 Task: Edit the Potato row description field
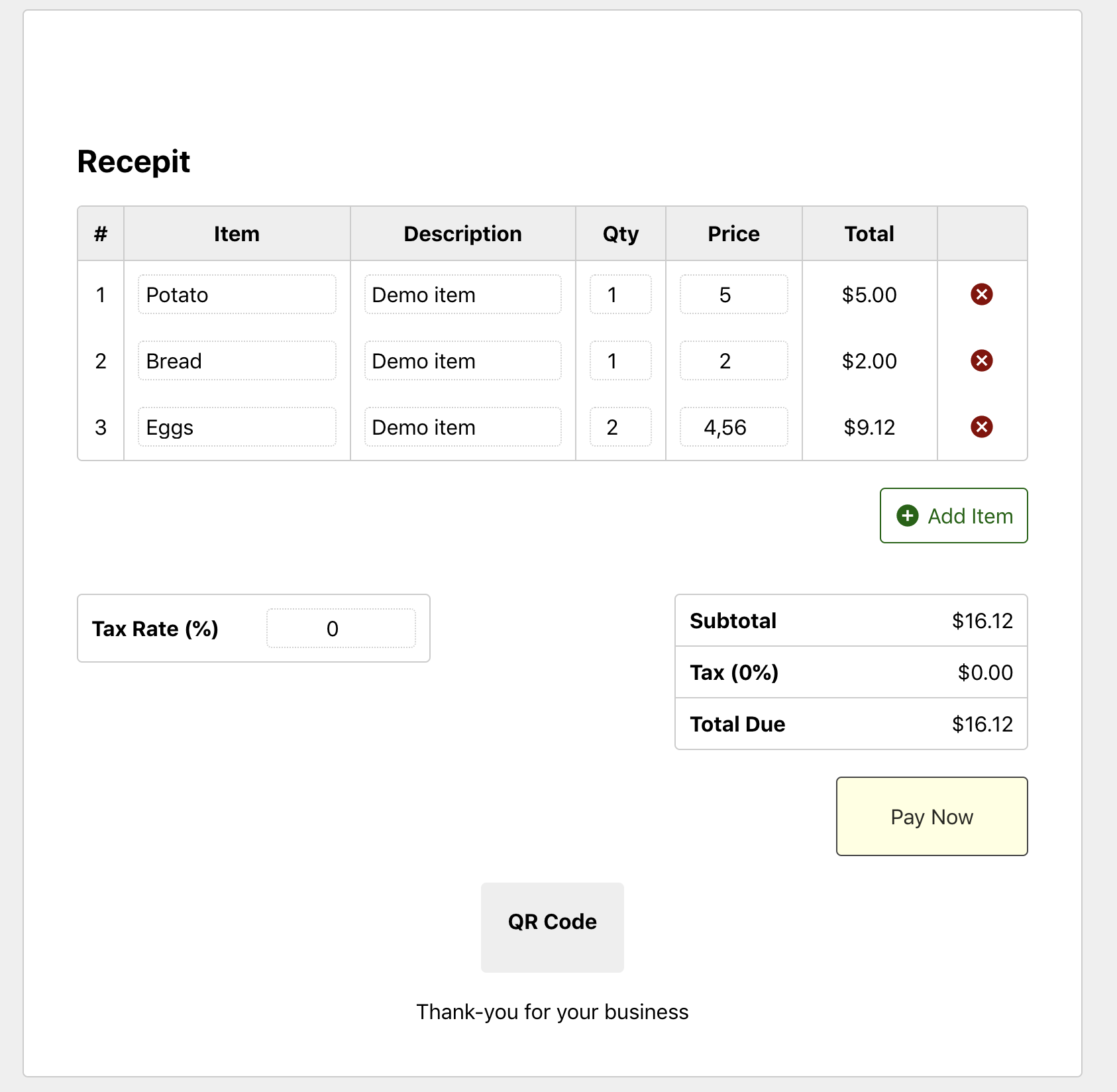[x=462, y=294]
